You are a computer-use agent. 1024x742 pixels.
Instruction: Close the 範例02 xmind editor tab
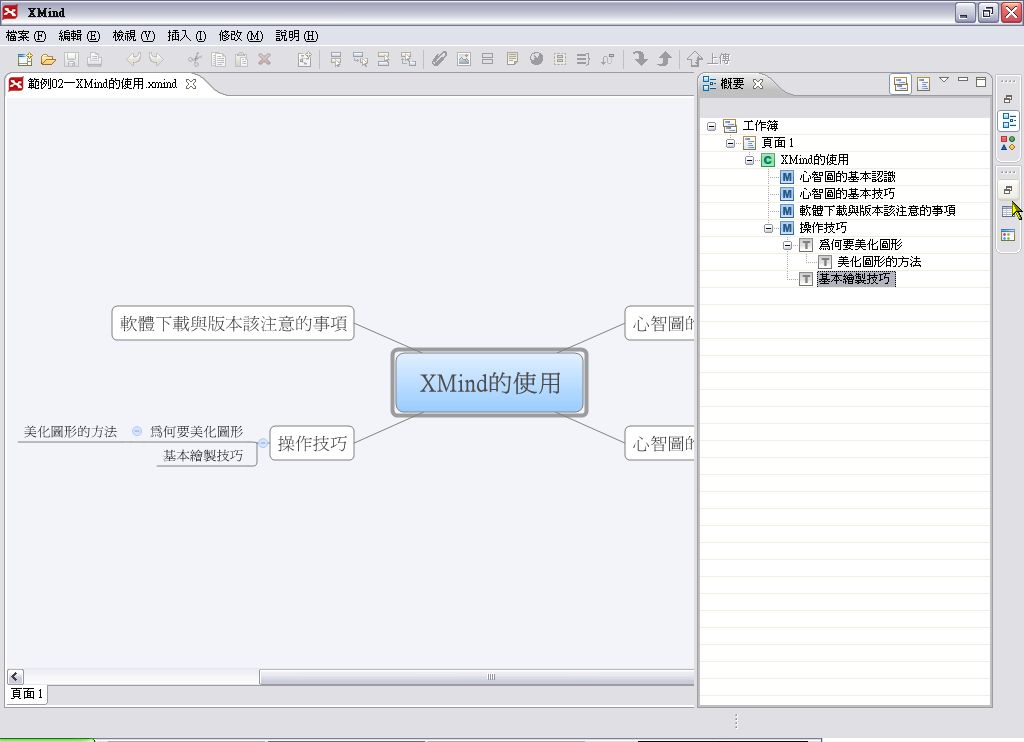point(191,84)
